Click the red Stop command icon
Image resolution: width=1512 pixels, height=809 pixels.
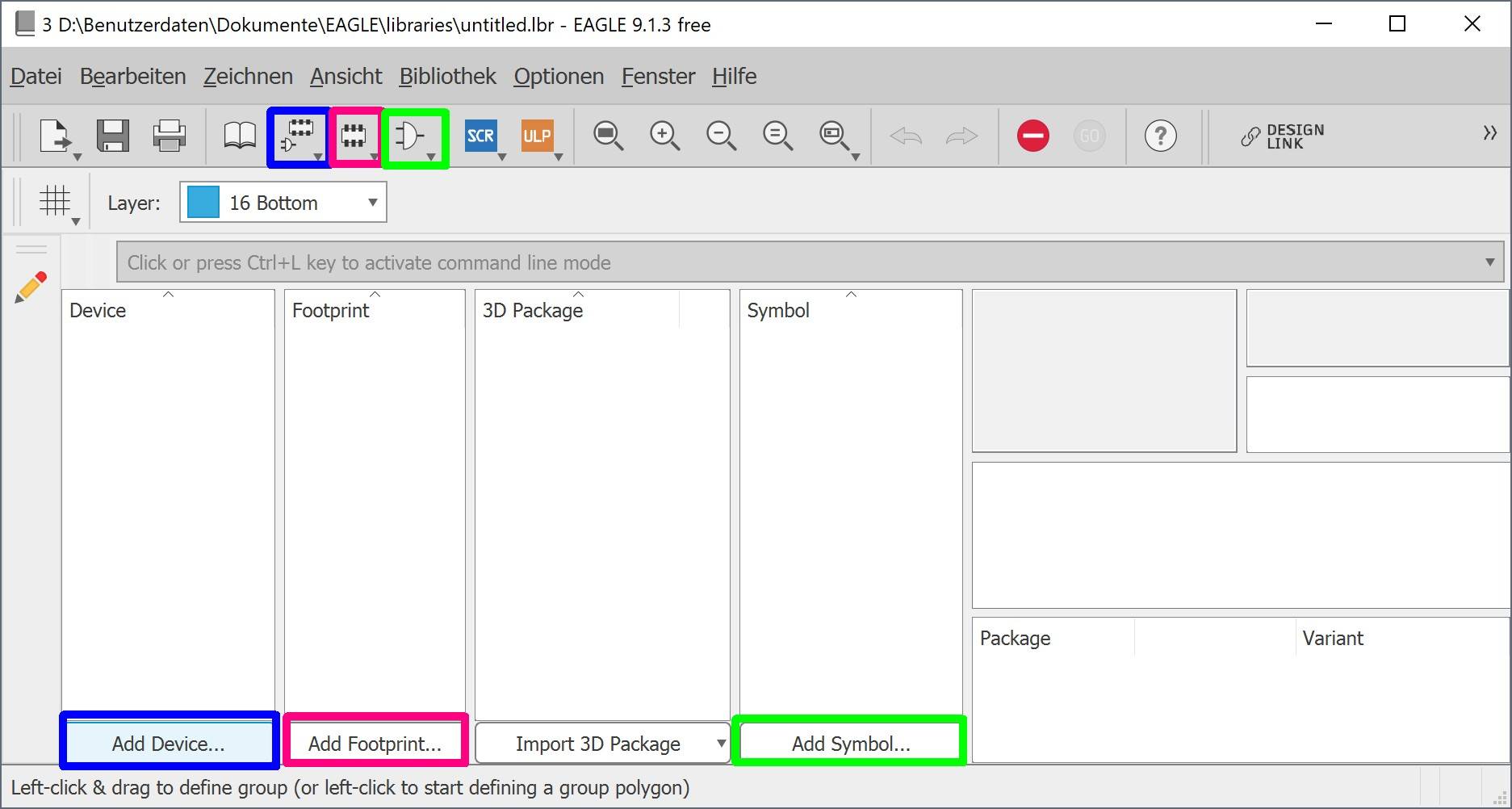pyautogui.click(x=1032, y=136)
